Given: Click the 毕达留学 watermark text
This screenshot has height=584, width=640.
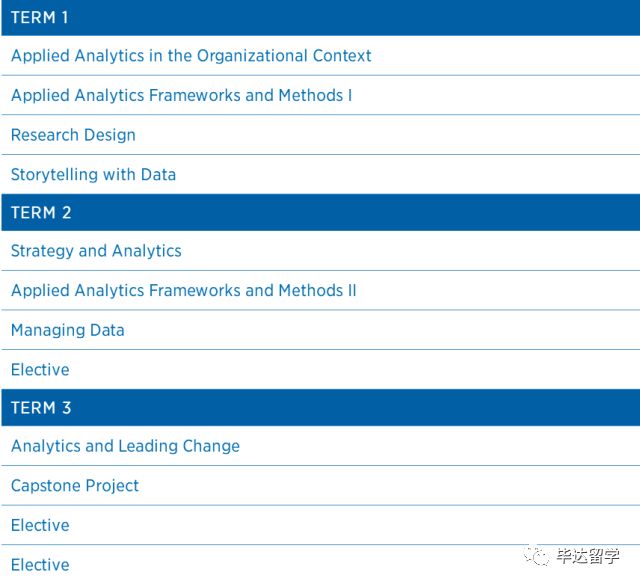Looking at the screenshot, I should pyautogui.click(x=588, y=556).
